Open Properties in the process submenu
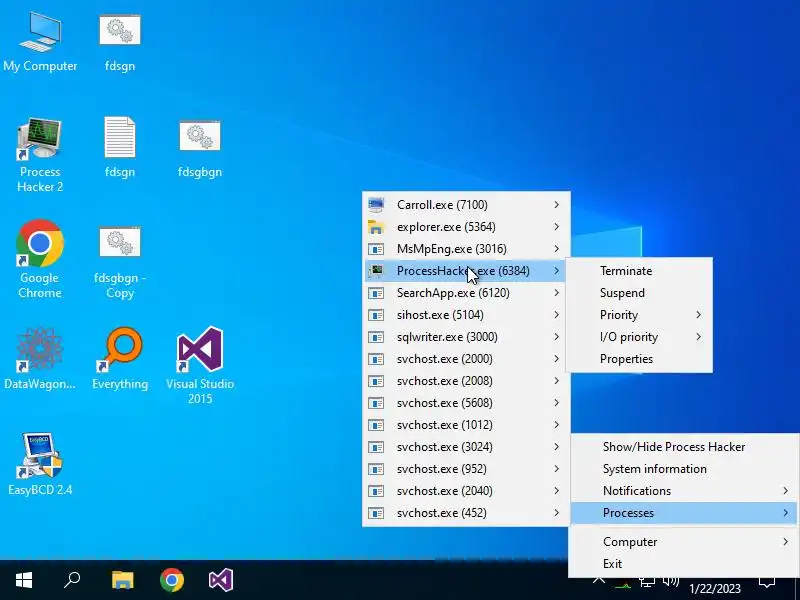Viewport: 800px width, 600px height. 639,359
